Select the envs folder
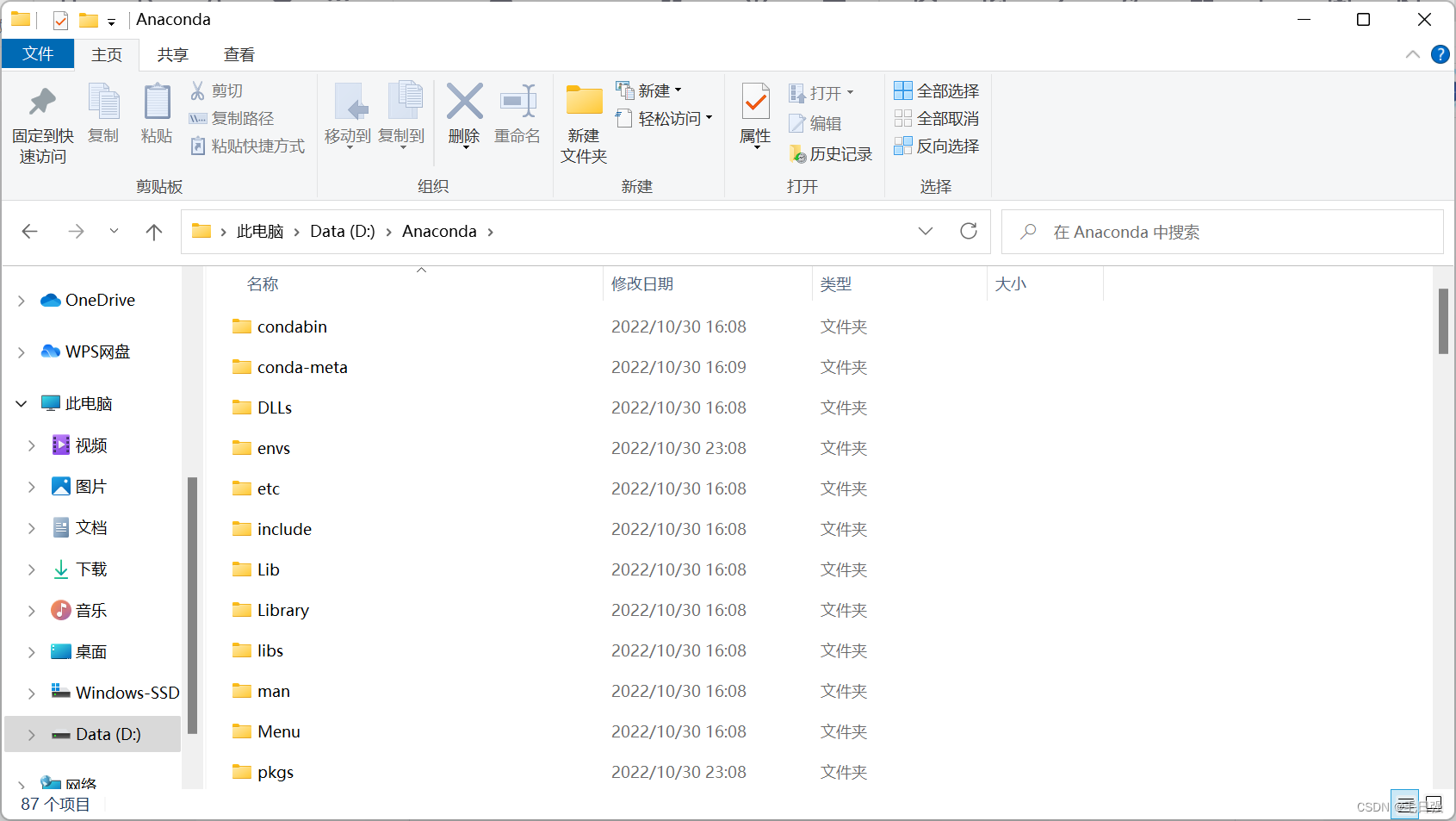This screenshot has height=821, width=1456. coord(273,448)
